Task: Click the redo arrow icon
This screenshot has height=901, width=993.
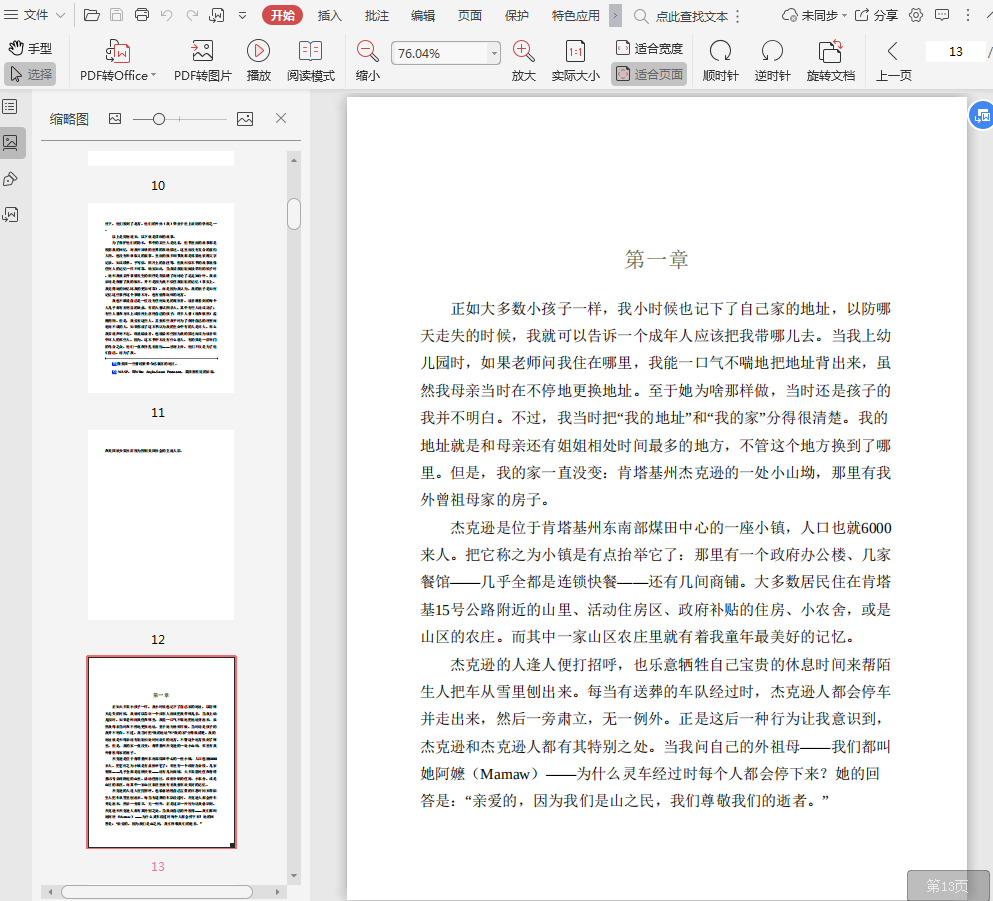Action: (x=192, y=15)
